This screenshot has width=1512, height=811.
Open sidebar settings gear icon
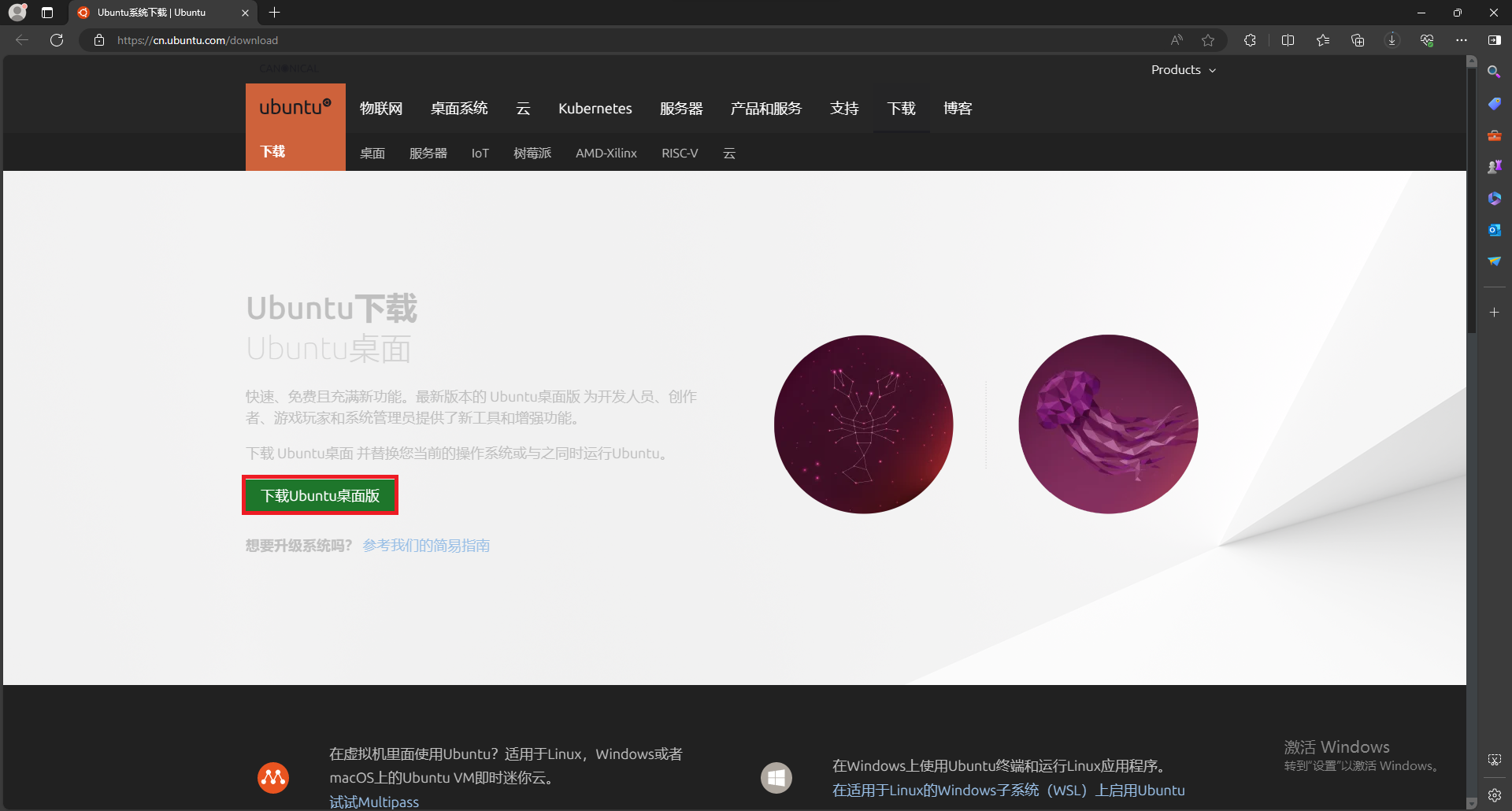(1494, 795)
